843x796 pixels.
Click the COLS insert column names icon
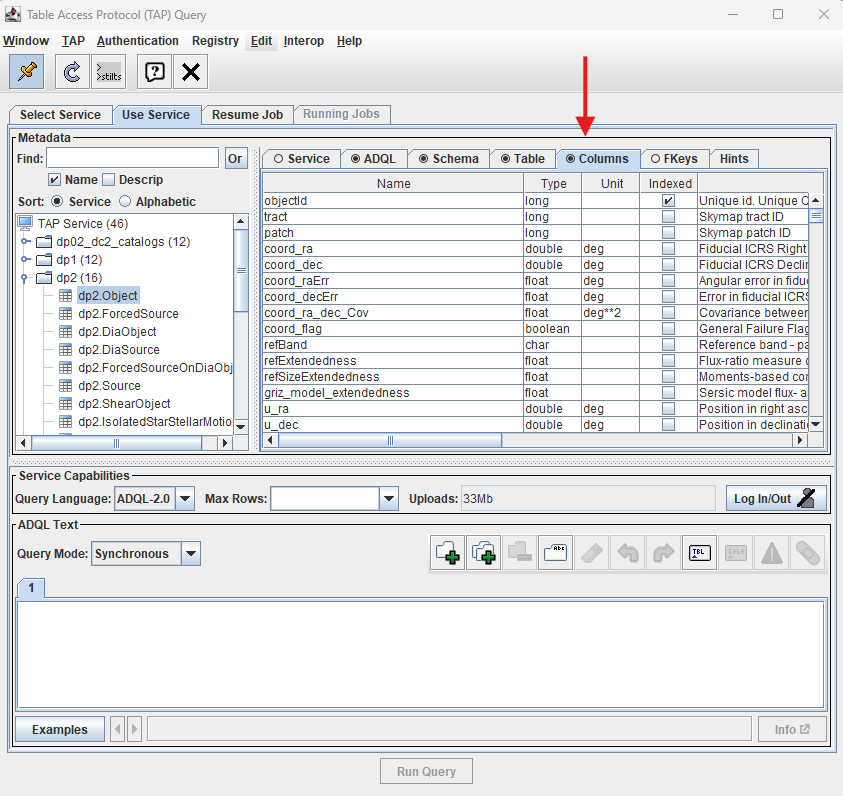pyautogui.click(x=735, y=553)
